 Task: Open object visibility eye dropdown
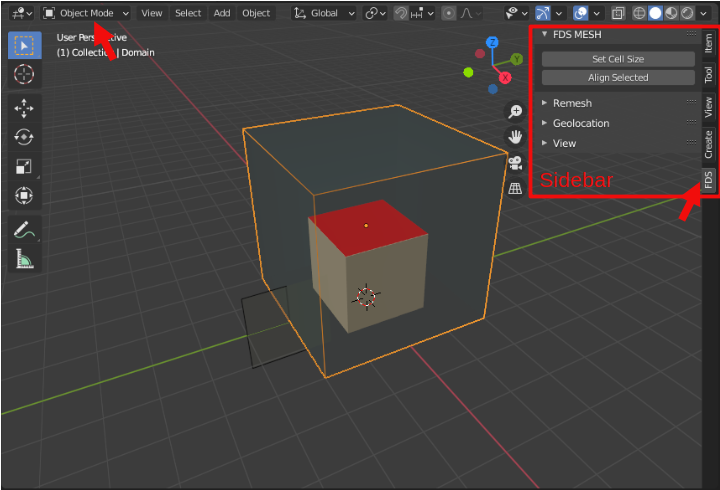click(x=516, y=13)
